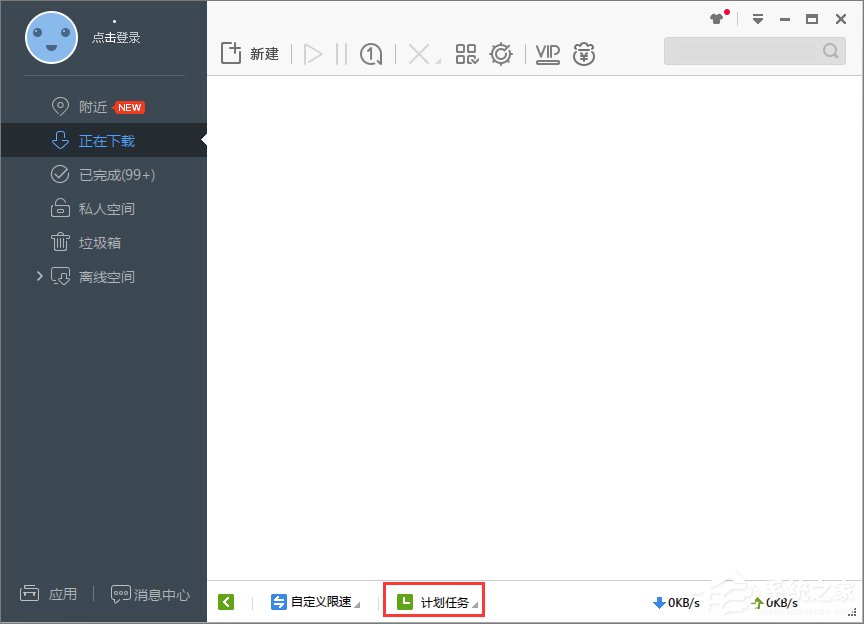The width and height of the screenshot is (864, 624).
Task: Select the 附近 nearby tab with NEW badge
Action: [93, 106]
